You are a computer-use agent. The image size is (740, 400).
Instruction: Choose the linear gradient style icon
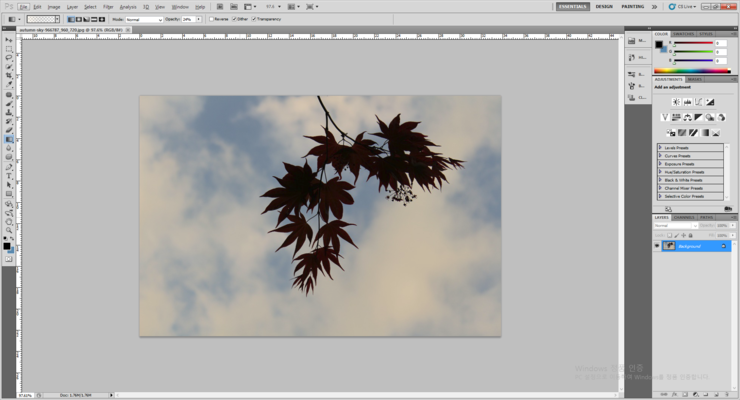tap(72, 19)
